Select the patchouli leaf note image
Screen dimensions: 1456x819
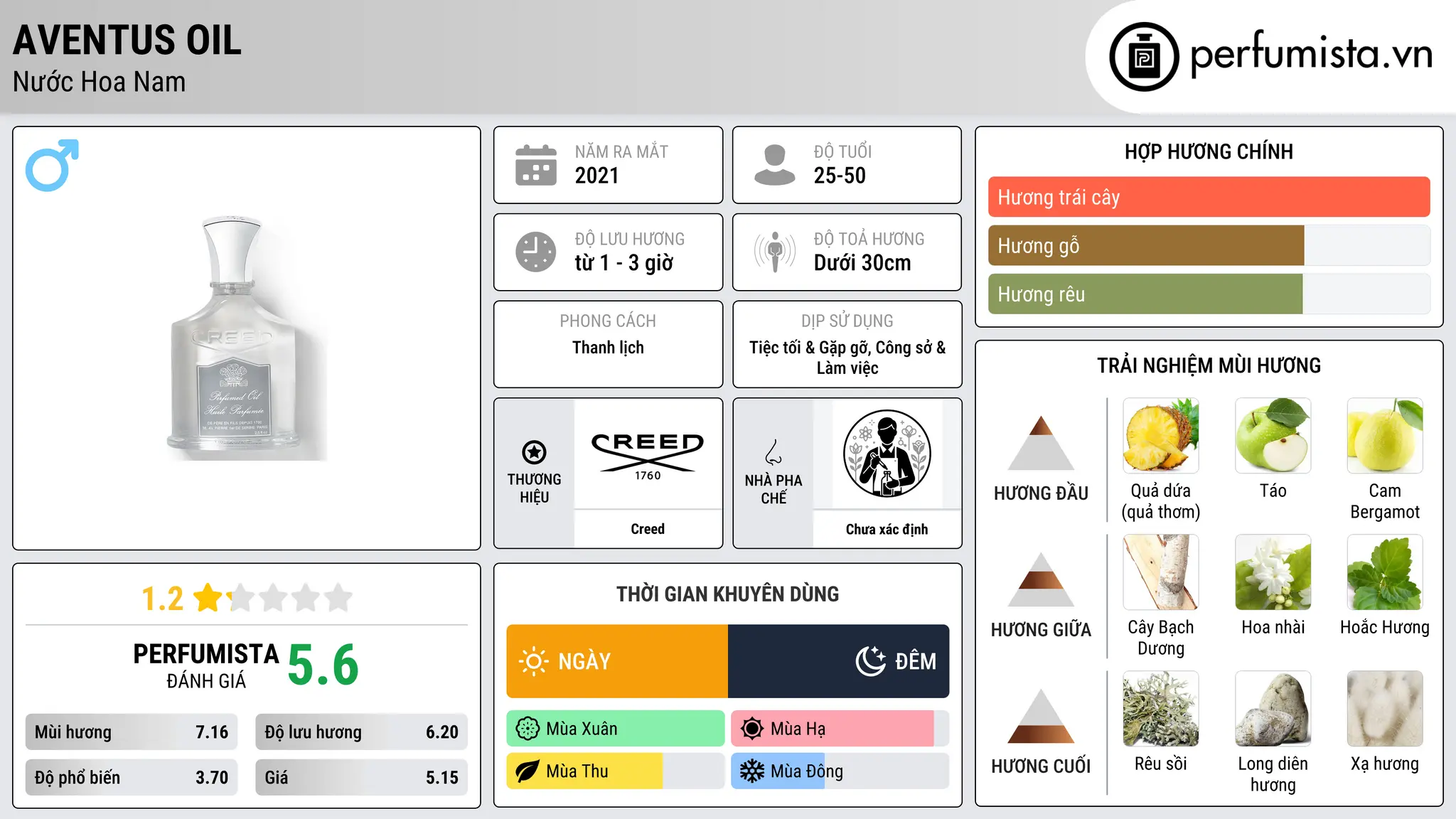pos(1385,572)
